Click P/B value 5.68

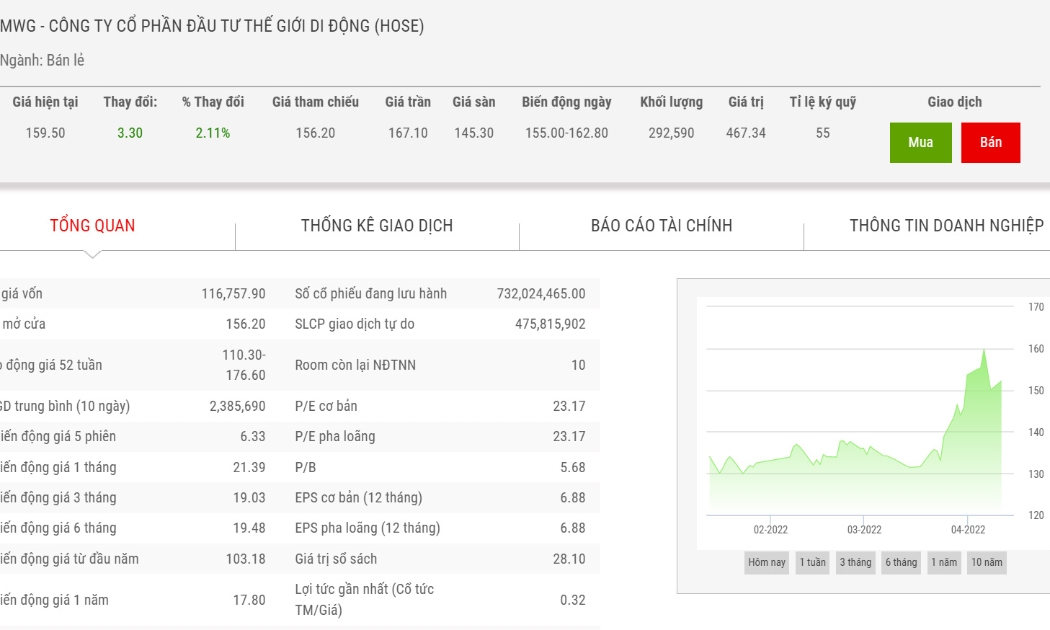[x=573, y=467]
